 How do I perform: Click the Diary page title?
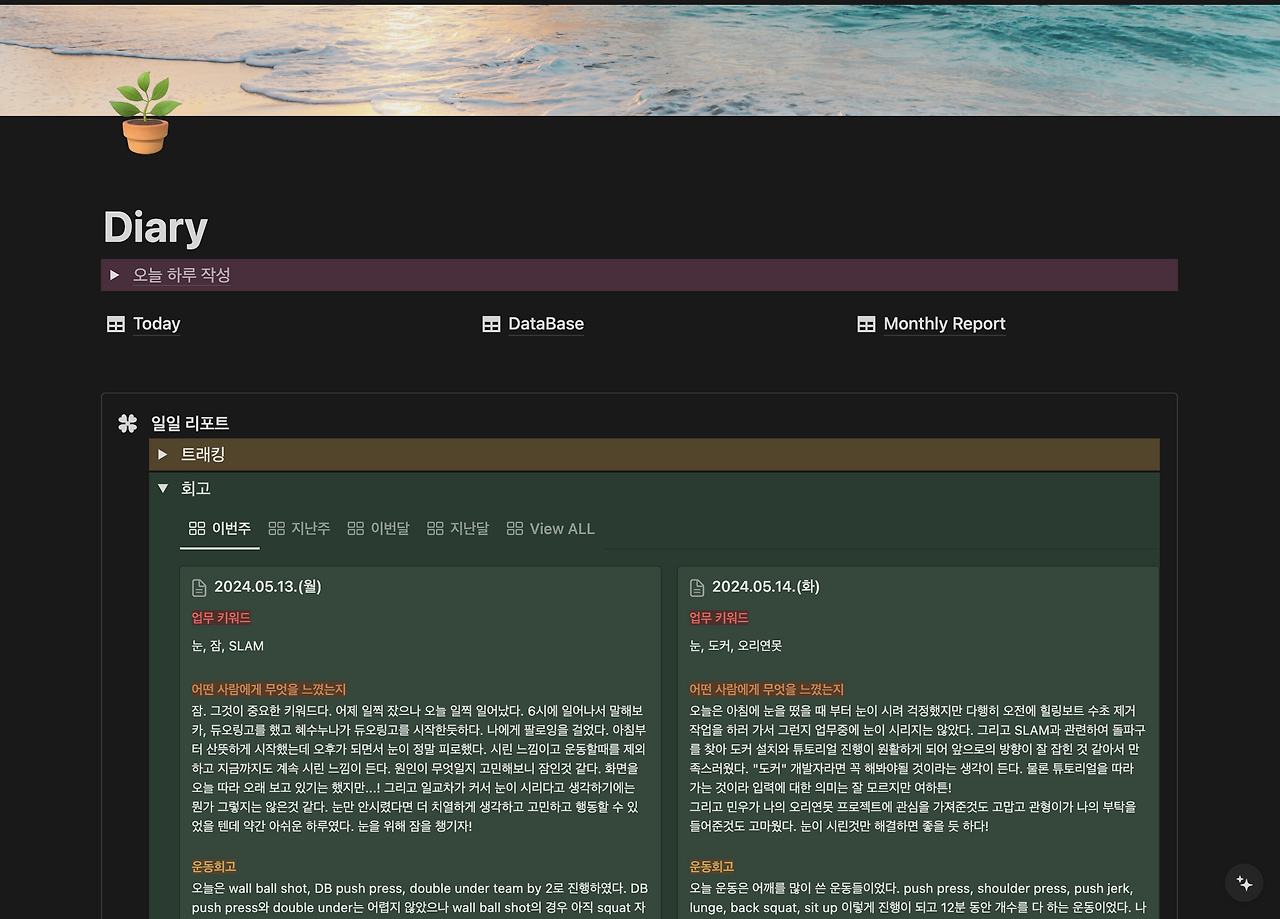[154, 227]
